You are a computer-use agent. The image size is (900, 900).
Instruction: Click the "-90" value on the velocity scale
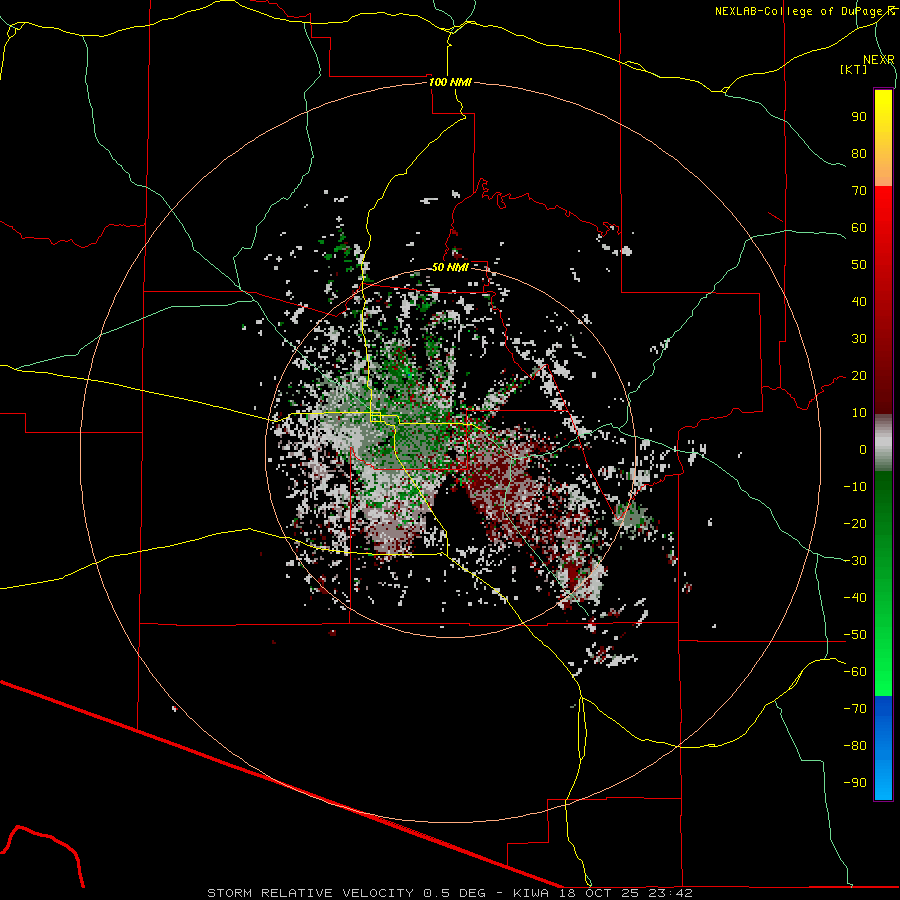tap(855, 783)
